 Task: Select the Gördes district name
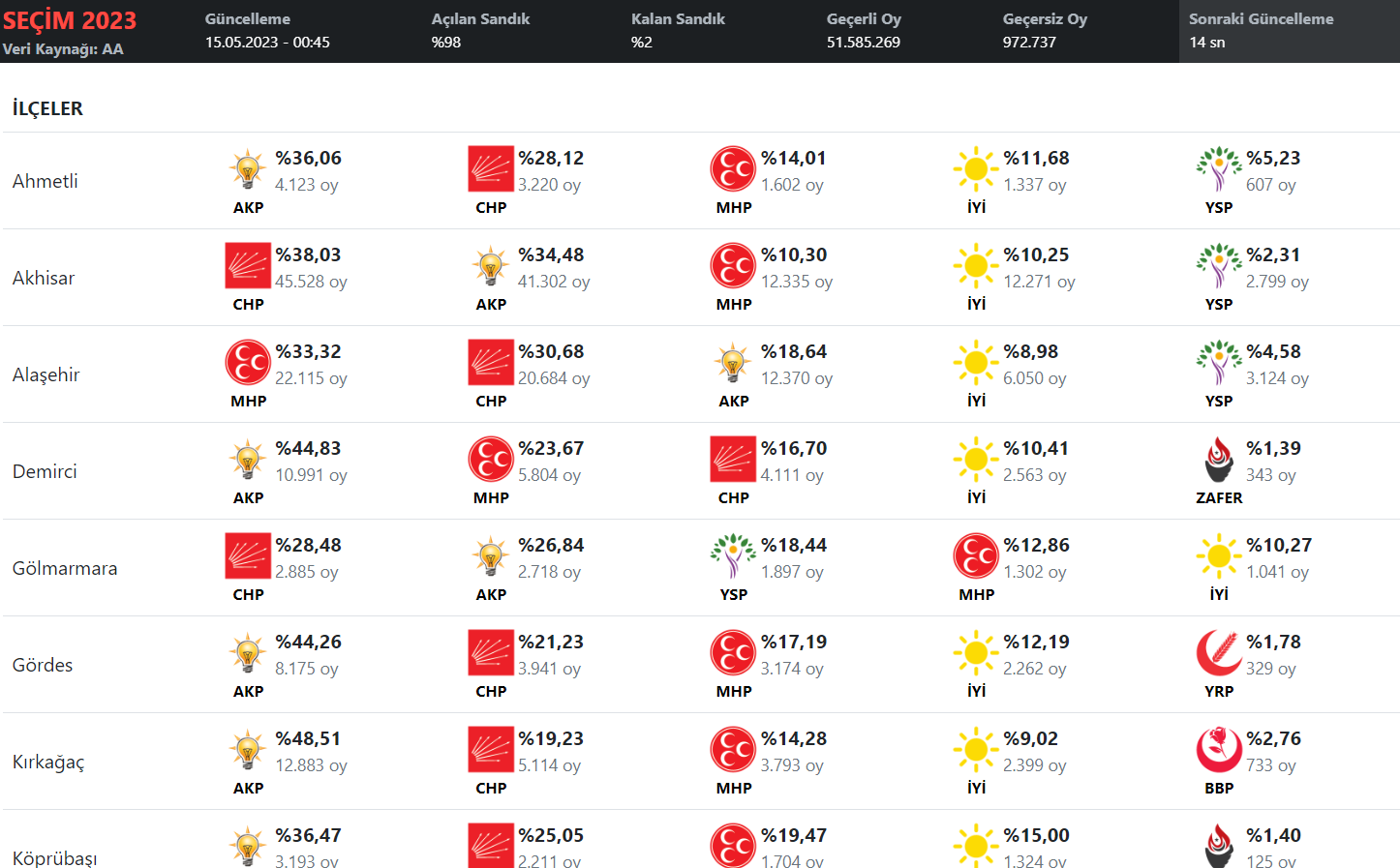coord(43,665)
